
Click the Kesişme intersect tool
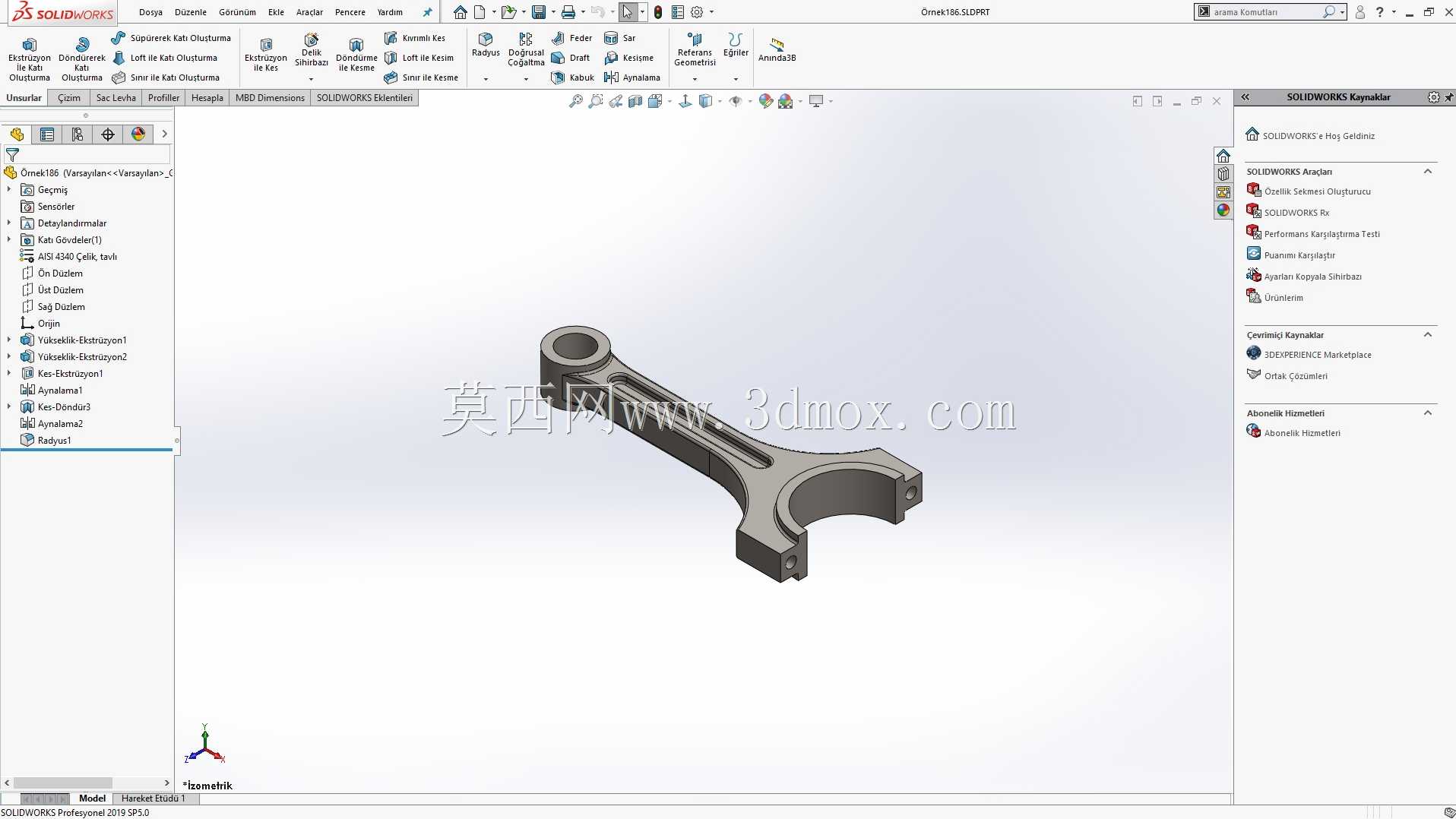pyautogui.click(x=628, y=58)
